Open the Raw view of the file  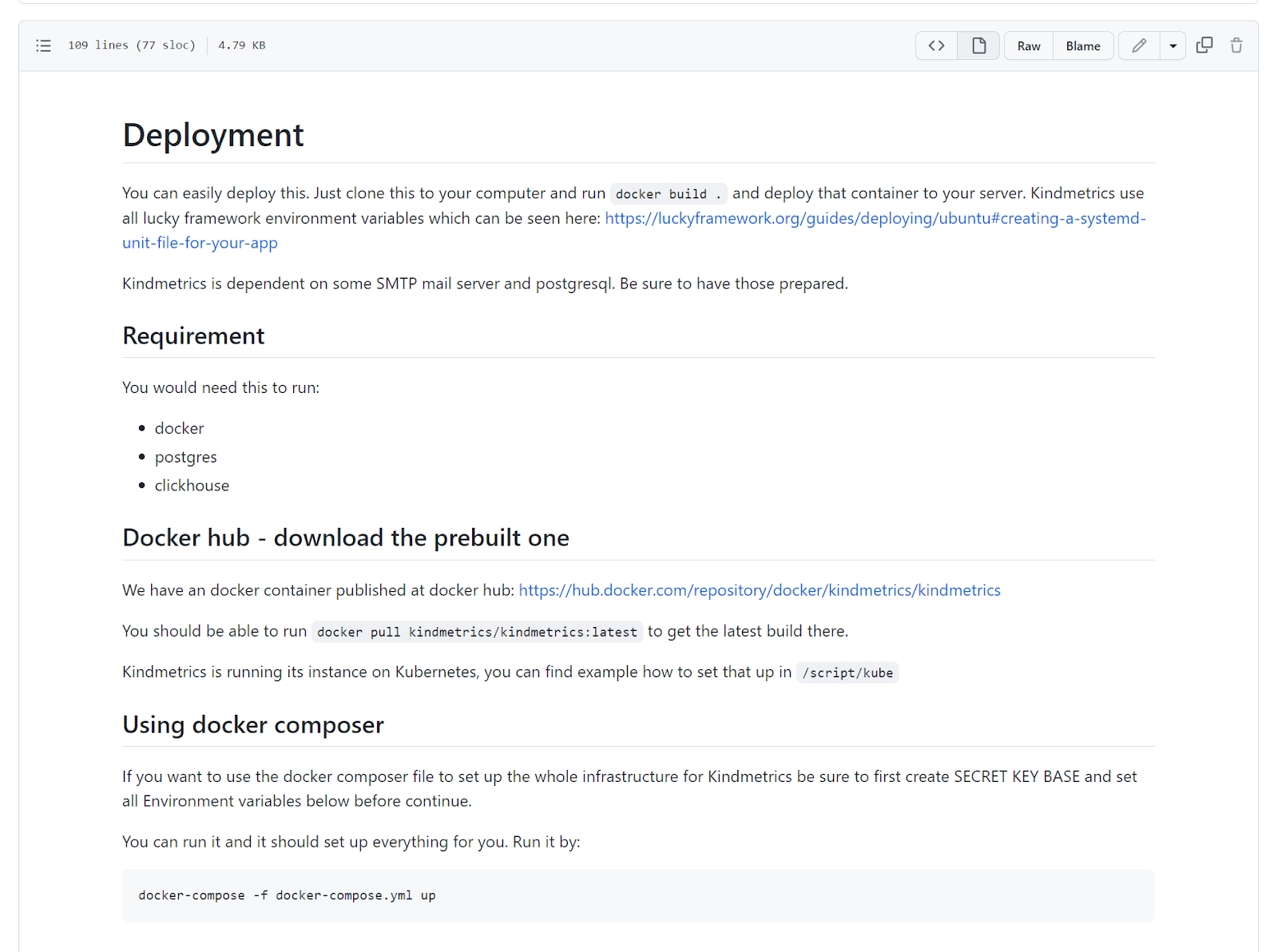[1028, 46]
